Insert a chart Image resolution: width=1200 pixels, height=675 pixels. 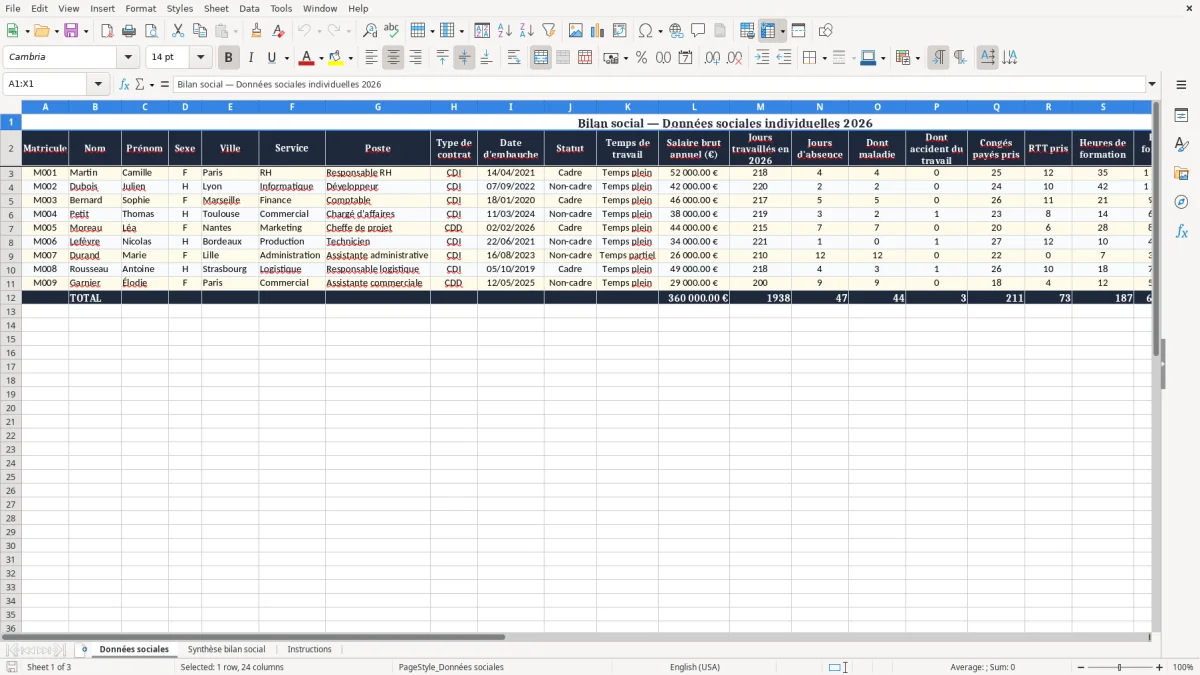[x=598, y=31]
